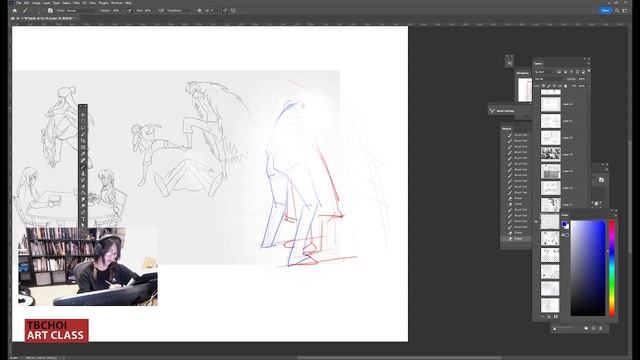Open the Image menu
Image resolution: width=640 pixels, height=360 pixels.
point(36,3)
